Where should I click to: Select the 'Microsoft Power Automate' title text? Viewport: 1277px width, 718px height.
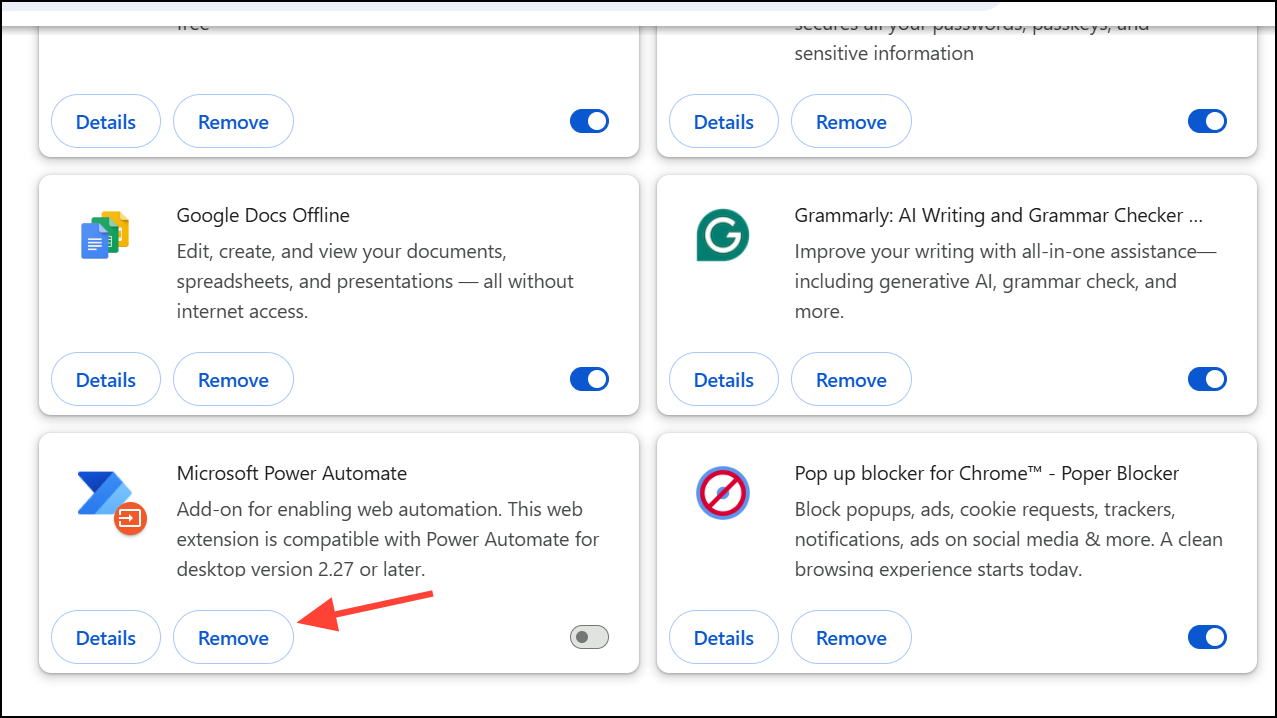(x=292, y=473)
